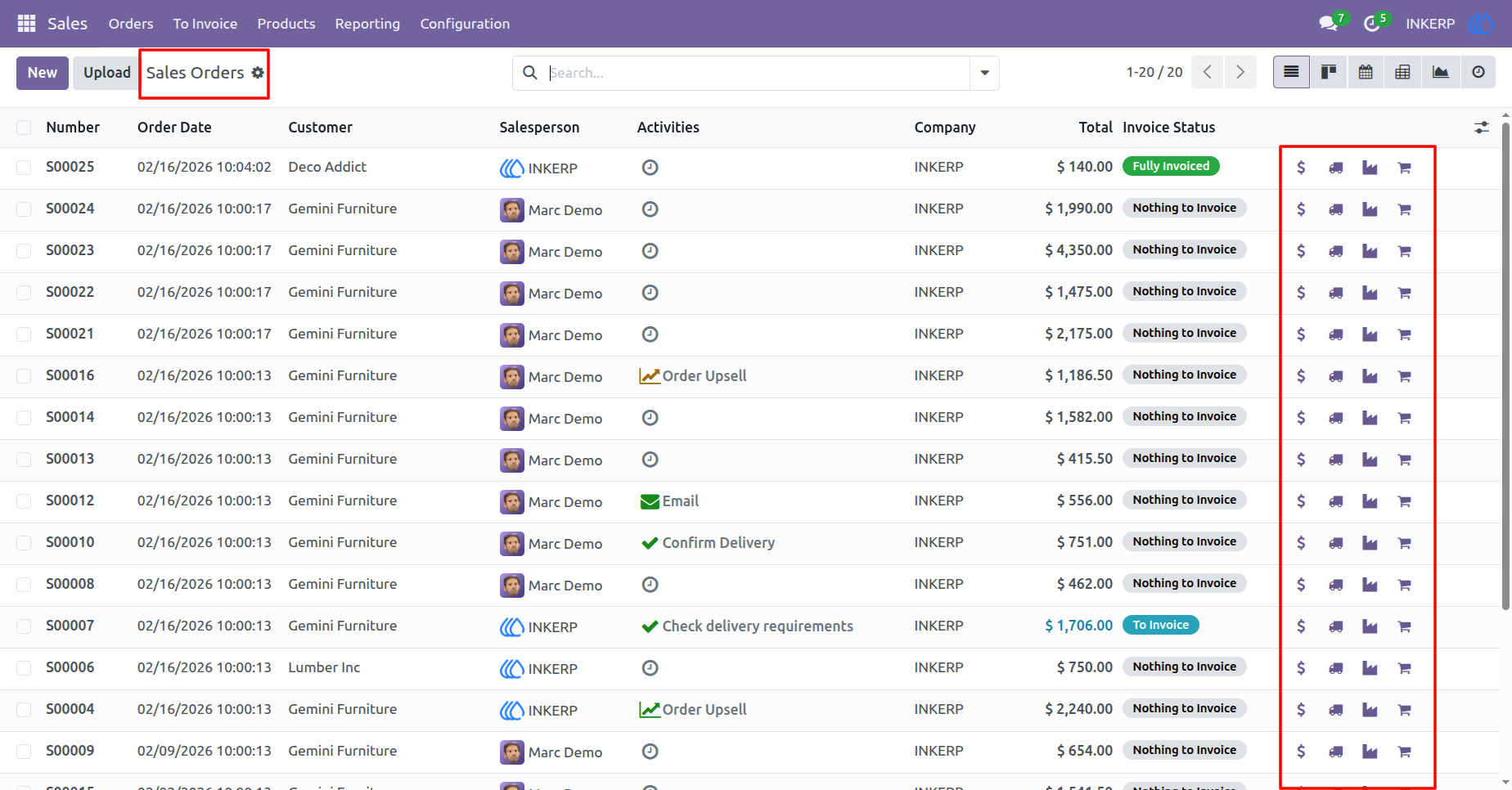Open the search options dropdown arrow
The height and width of the screenshot is (790, 1512).
point(984,73)
